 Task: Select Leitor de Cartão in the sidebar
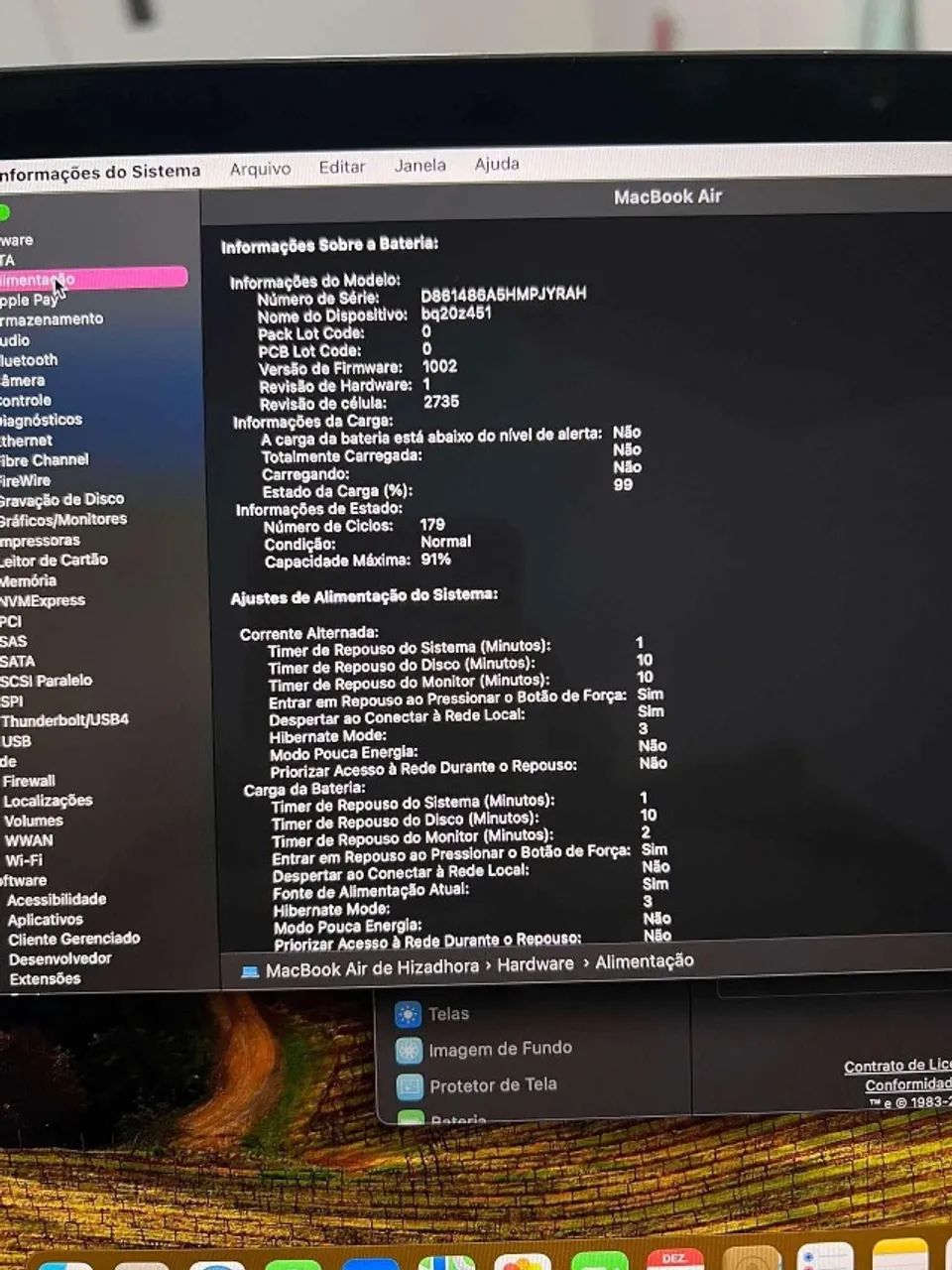click(x=54, y=561)
